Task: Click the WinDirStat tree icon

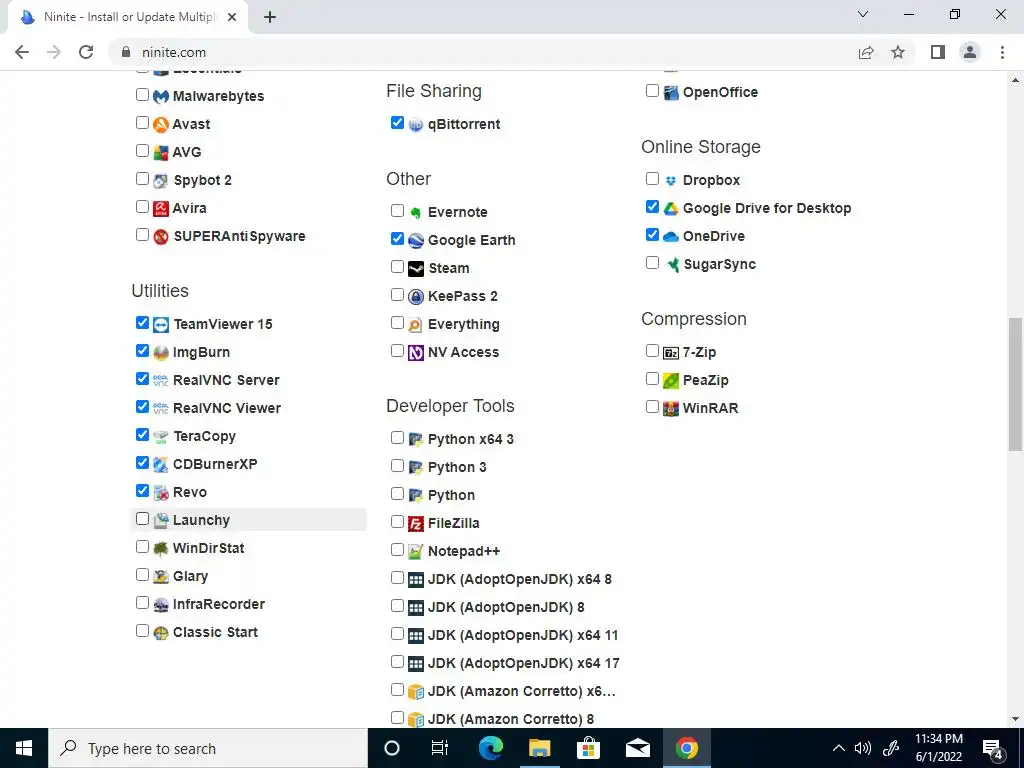Action: coord(161,549)
